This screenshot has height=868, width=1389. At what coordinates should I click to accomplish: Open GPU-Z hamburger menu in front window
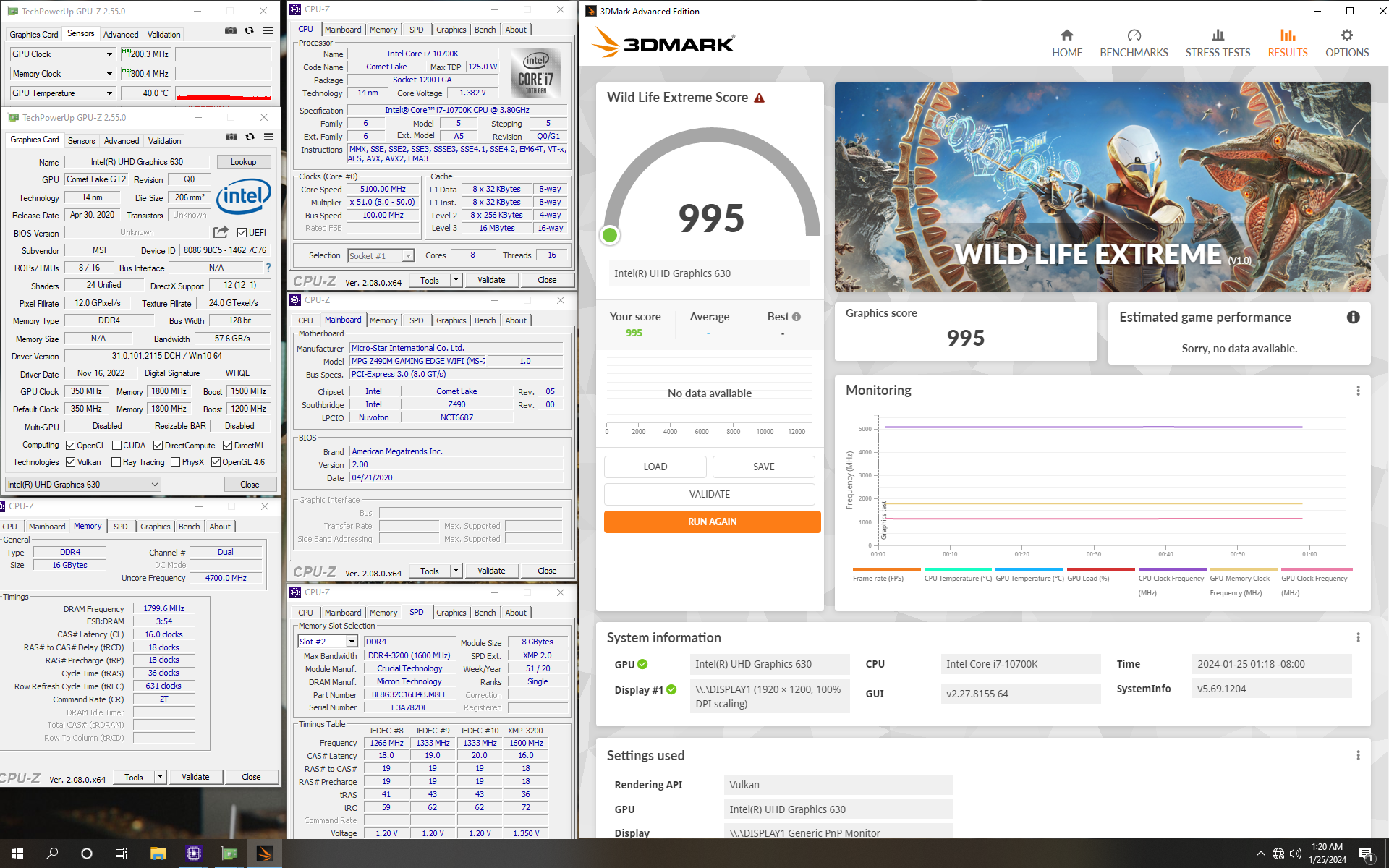(x=268, y=137)
